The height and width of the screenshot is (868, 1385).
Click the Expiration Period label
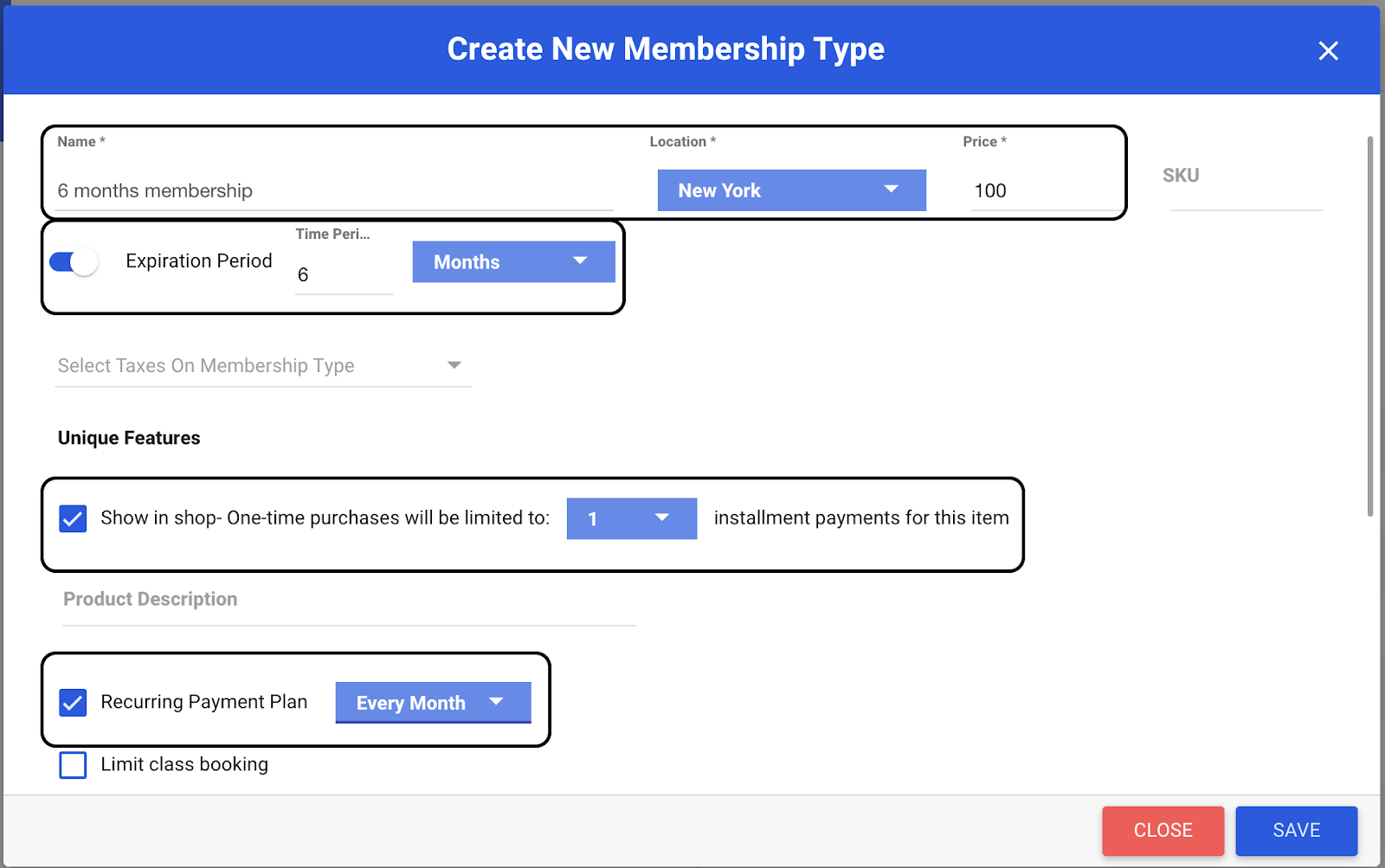click(x=199, y=261)
